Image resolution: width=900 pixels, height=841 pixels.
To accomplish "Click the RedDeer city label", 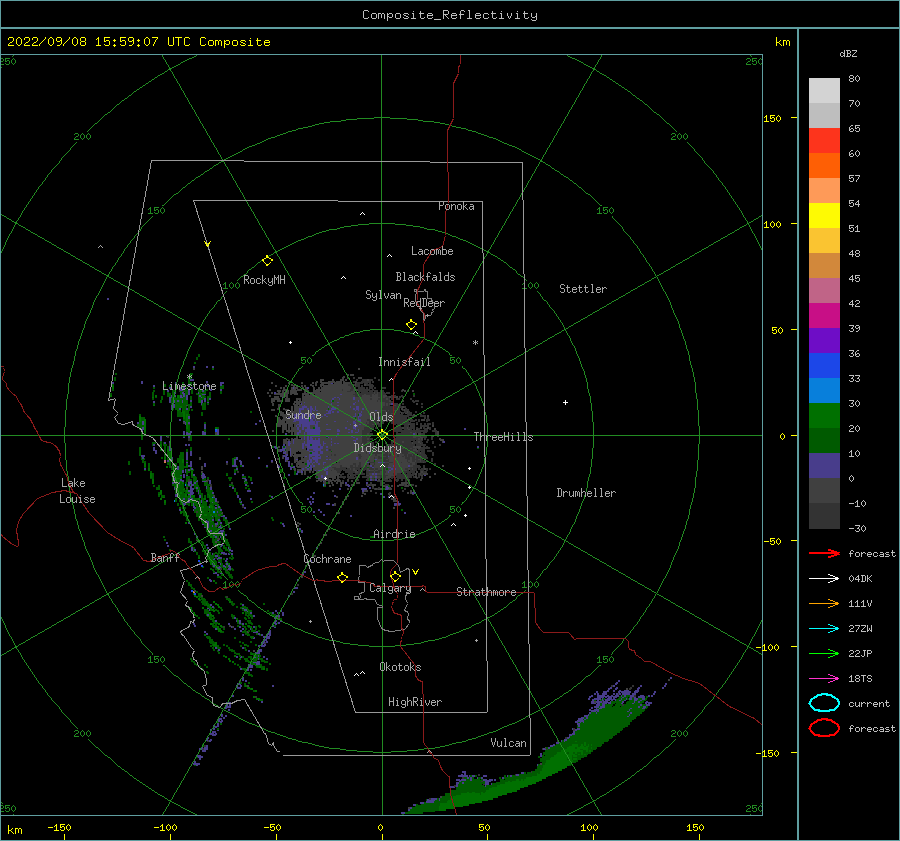I will click(x=424, y=303).
